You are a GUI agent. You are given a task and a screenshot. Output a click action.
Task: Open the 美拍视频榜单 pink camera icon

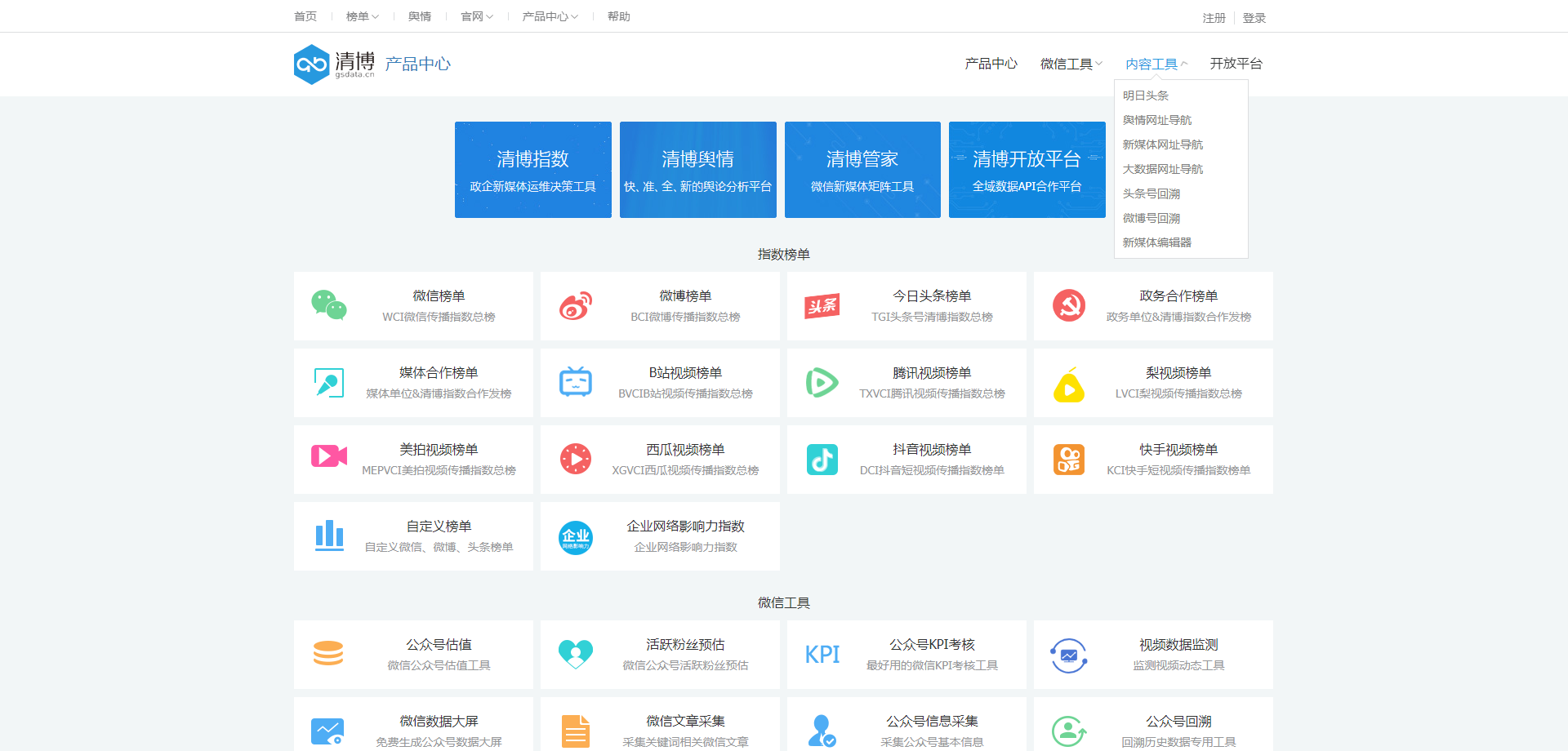(x=329, y=455)
